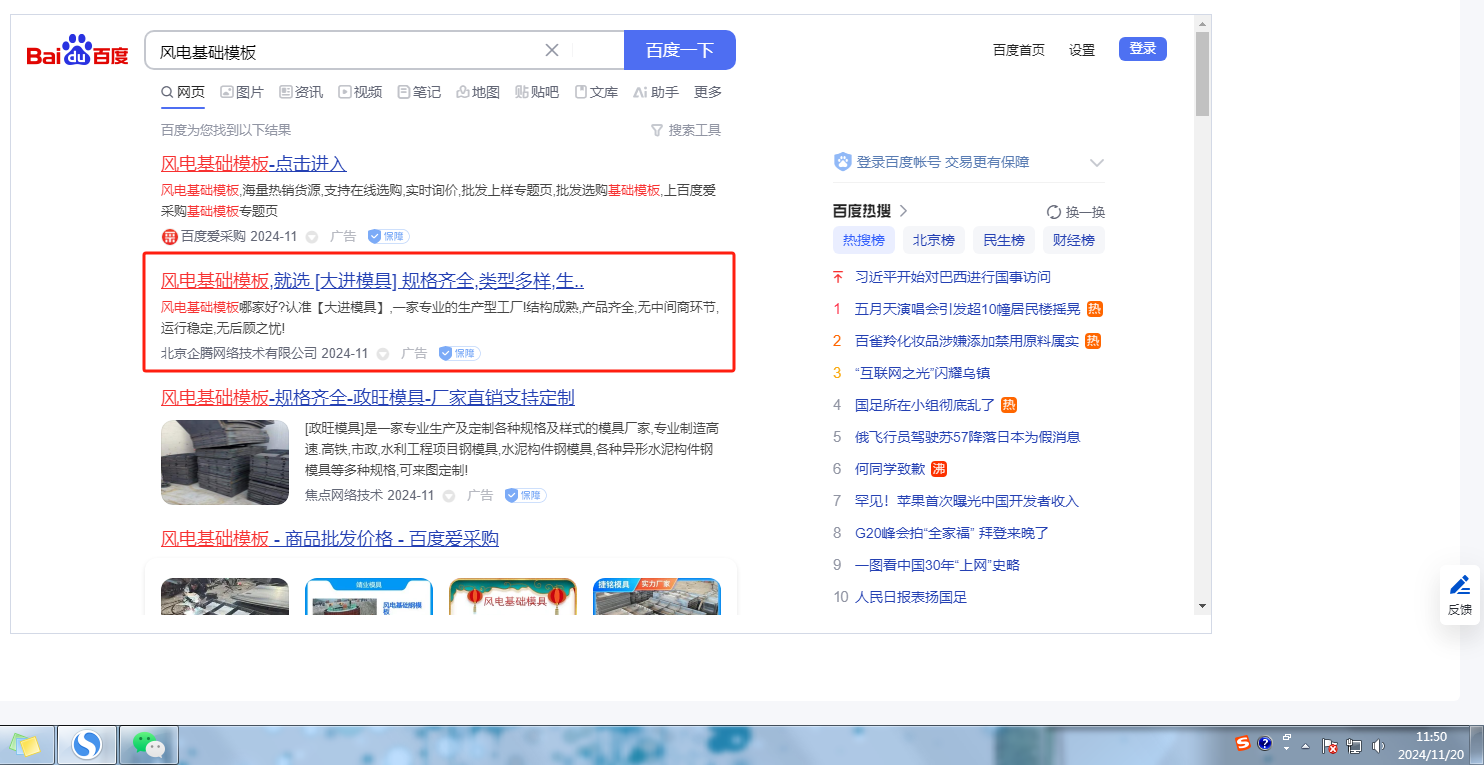Open the 风电基础模板-点击进入 result link

[253, 164]
